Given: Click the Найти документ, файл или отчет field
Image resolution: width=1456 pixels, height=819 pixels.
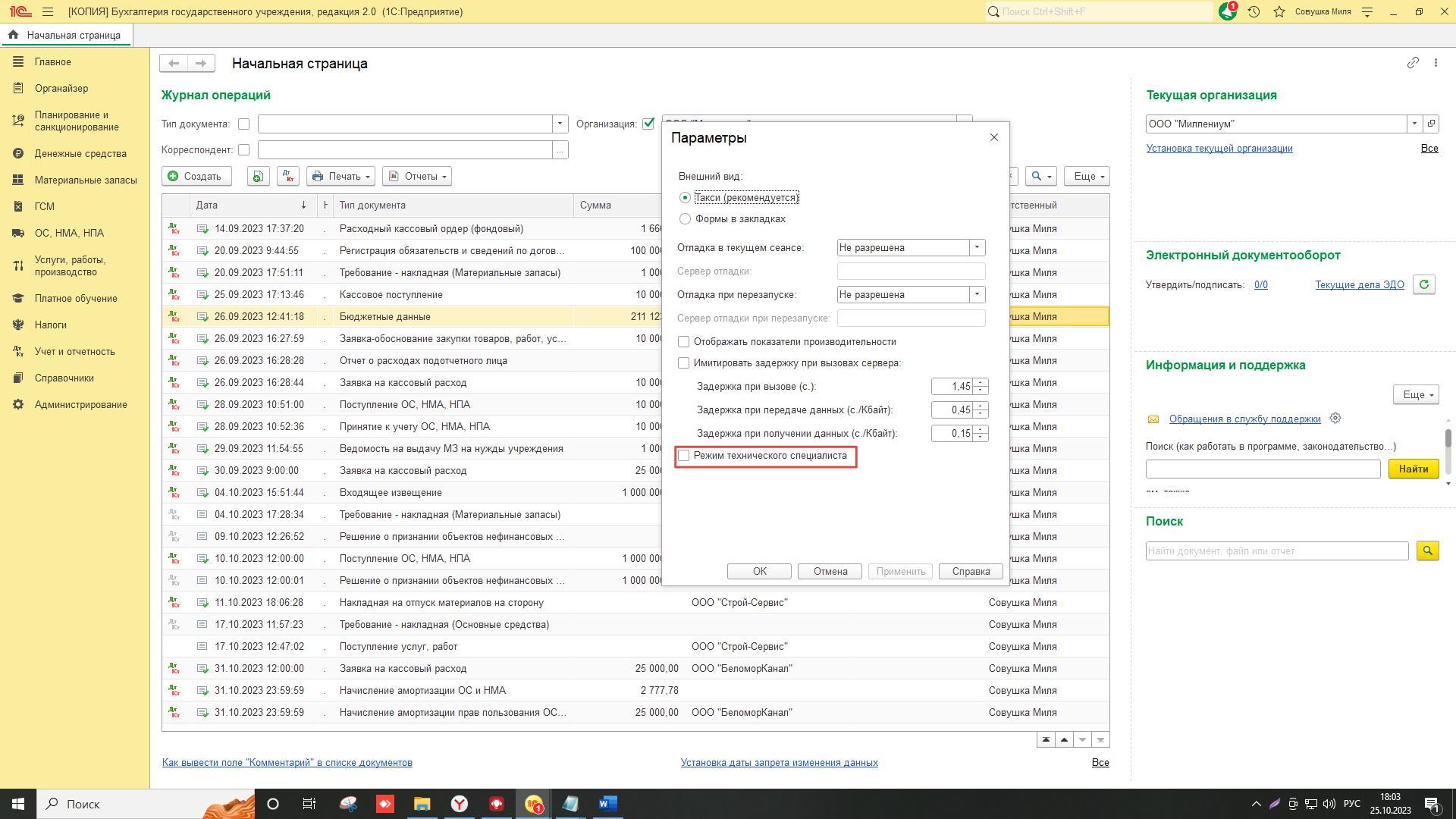Looking at the screenshot, I should [x=1277, y=551].
